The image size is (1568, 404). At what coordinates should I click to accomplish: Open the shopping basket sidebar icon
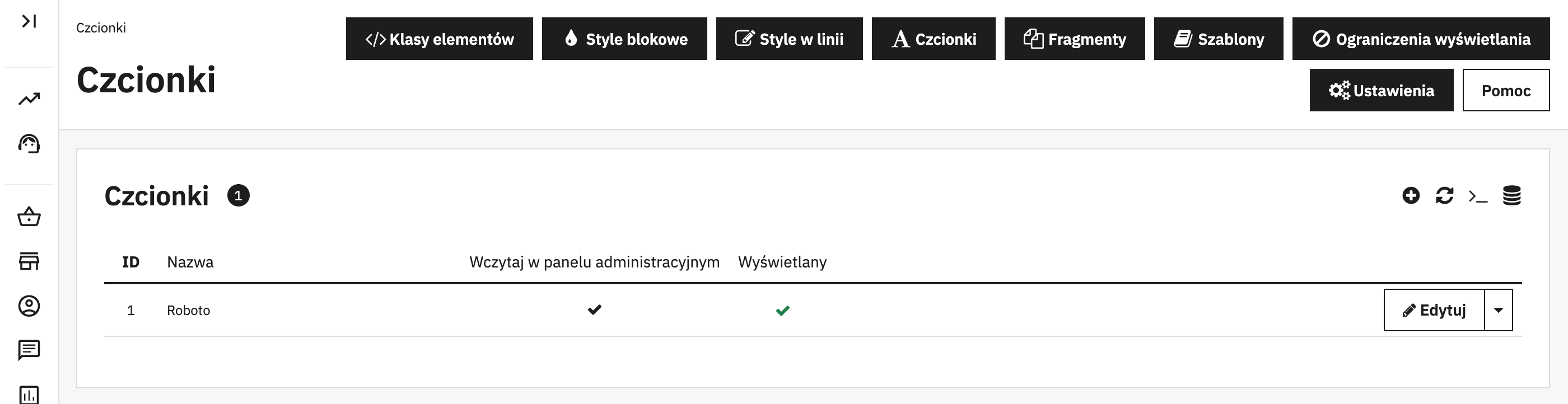(29, 217)
